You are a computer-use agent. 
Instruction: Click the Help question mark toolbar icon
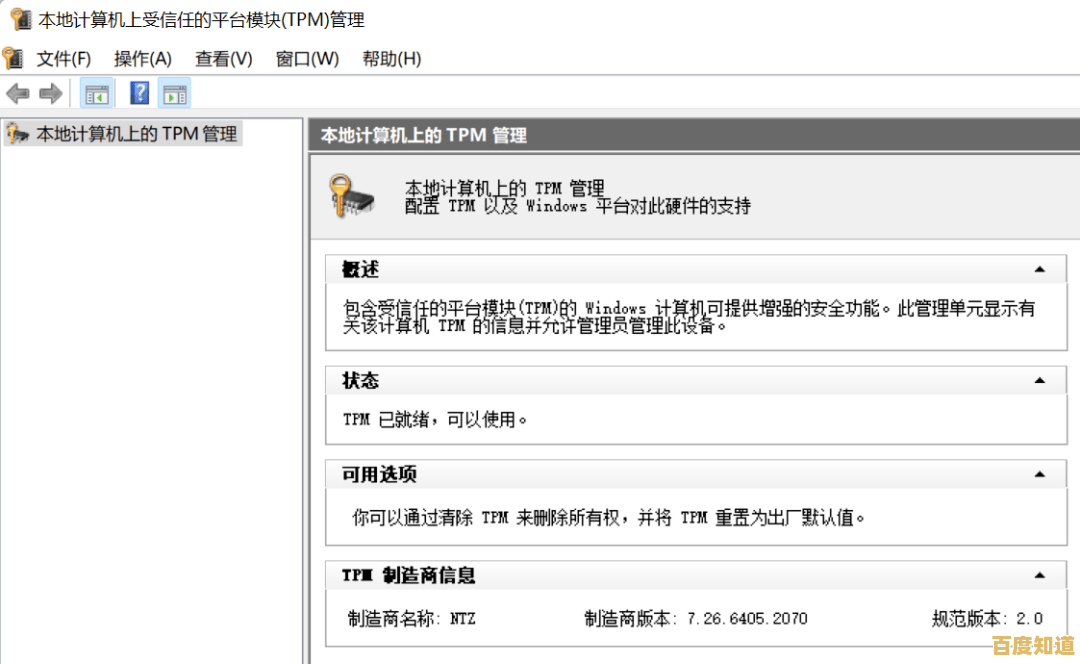[139, 93]
